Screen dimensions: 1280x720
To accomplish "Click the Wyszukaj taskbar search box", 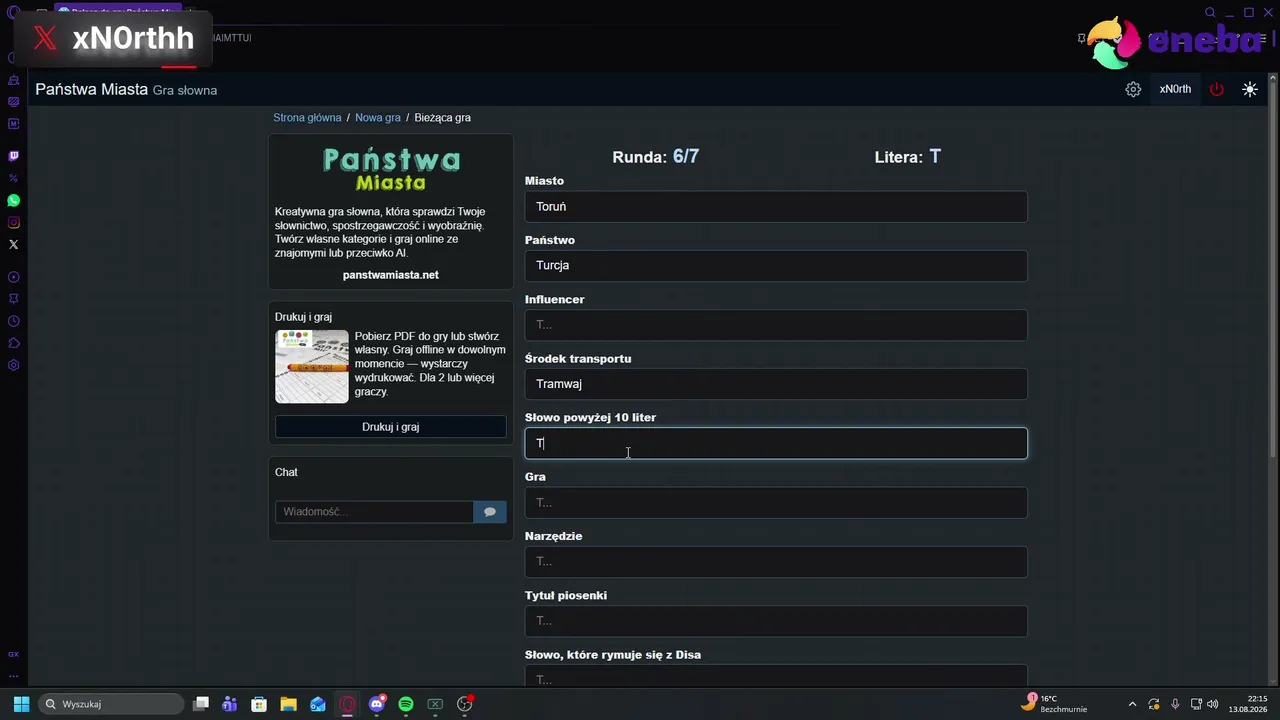I will (x=110, y=704).
